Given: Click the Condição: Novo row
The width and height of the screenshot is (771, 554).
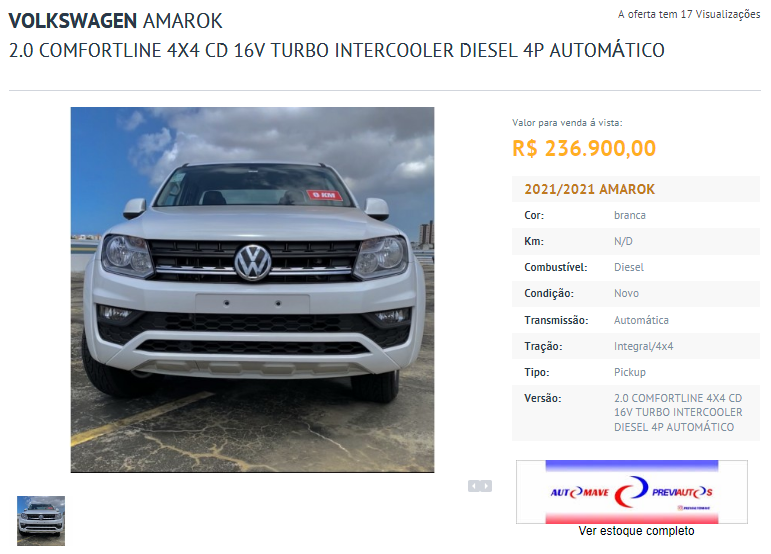Looking at the screenshot, I should (x=636, y=293).
